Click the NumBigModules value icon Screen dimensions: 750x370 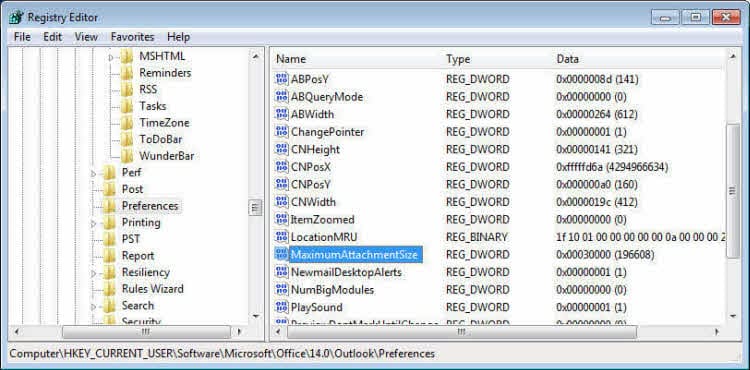[x=282, y=290]
